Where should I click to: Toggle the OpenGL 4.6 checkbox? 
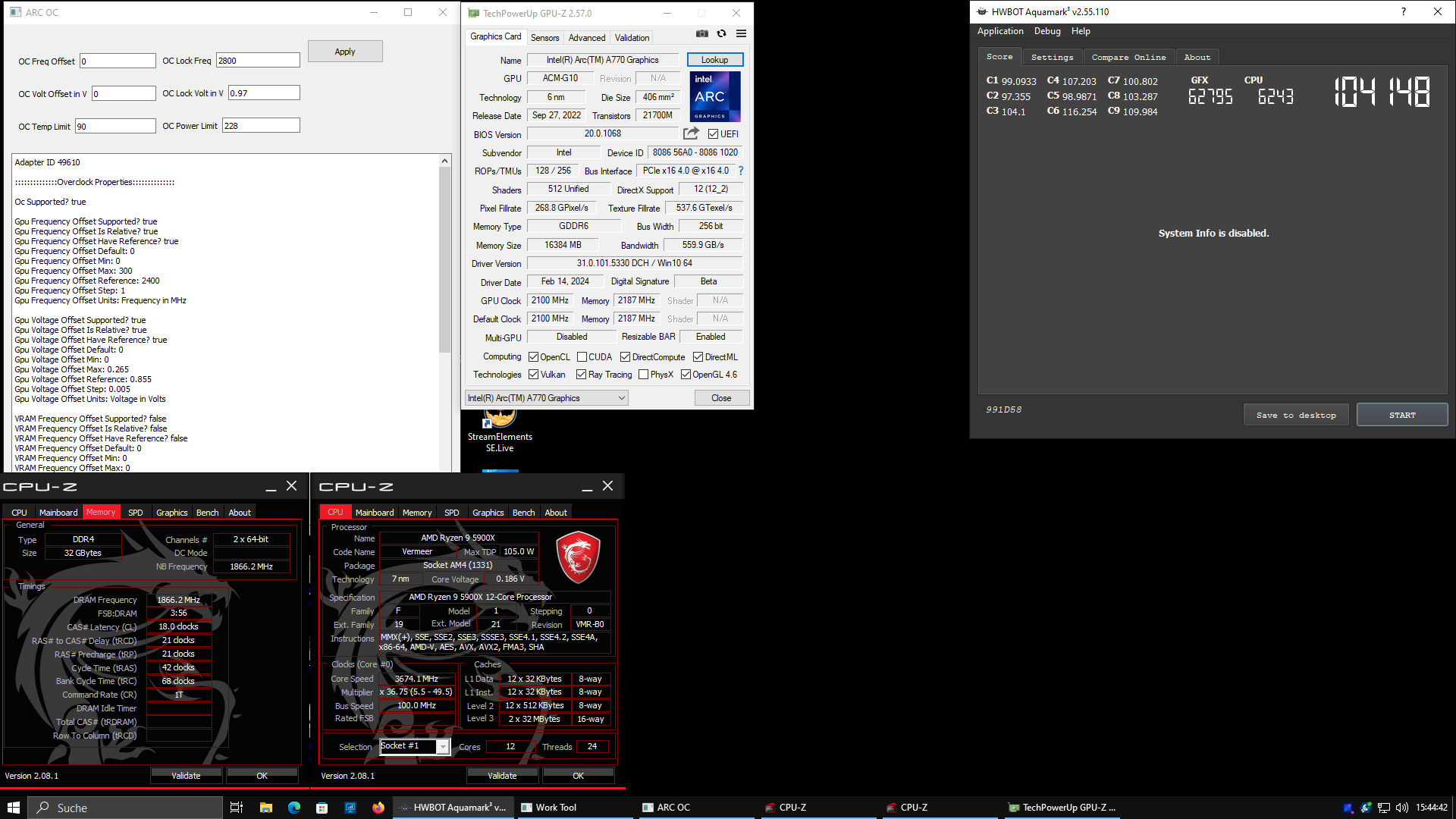click(x=686, y=375)
